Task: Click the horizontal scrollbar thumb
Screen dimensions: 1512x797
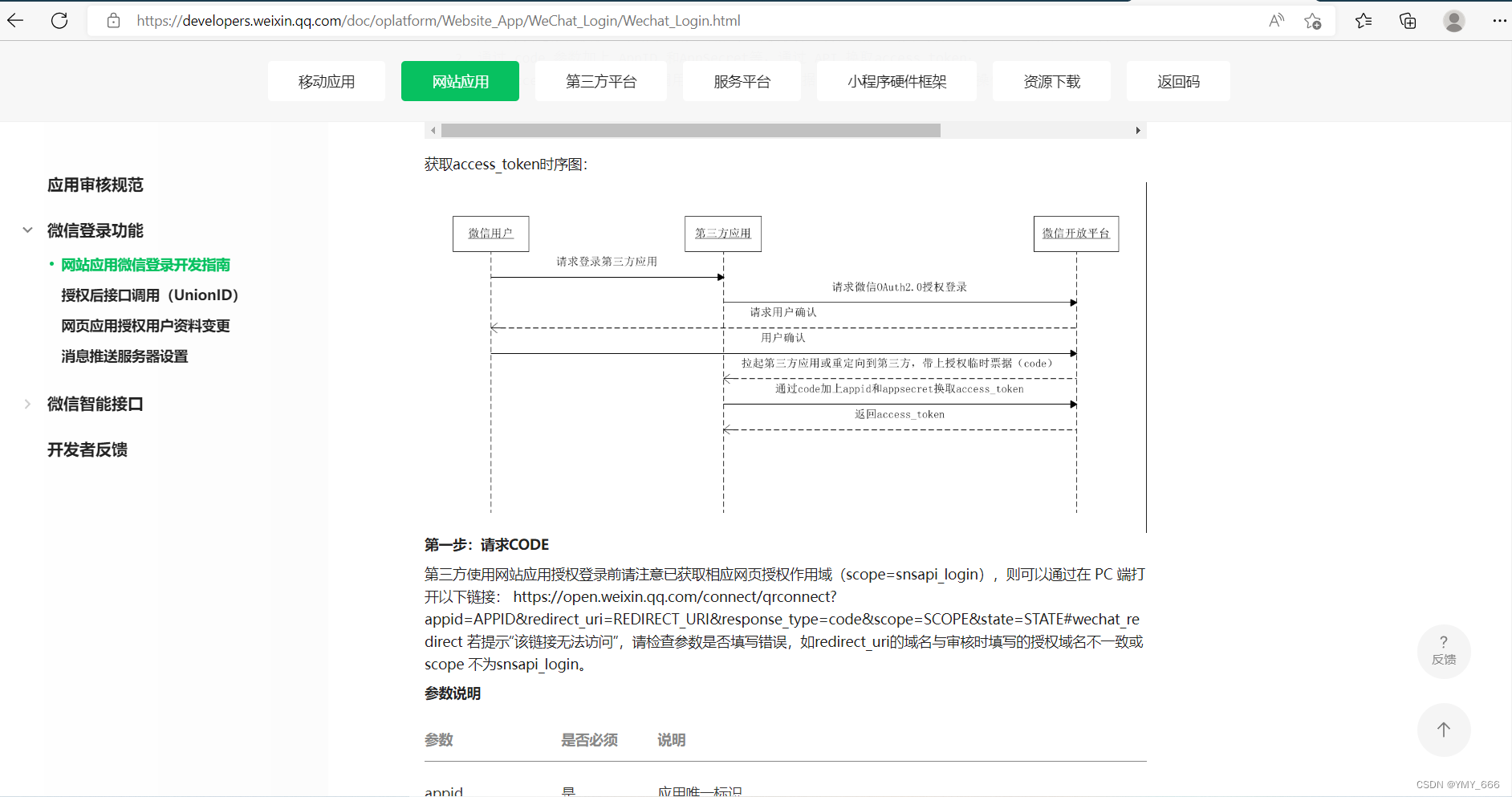Action: coord(691,130)
